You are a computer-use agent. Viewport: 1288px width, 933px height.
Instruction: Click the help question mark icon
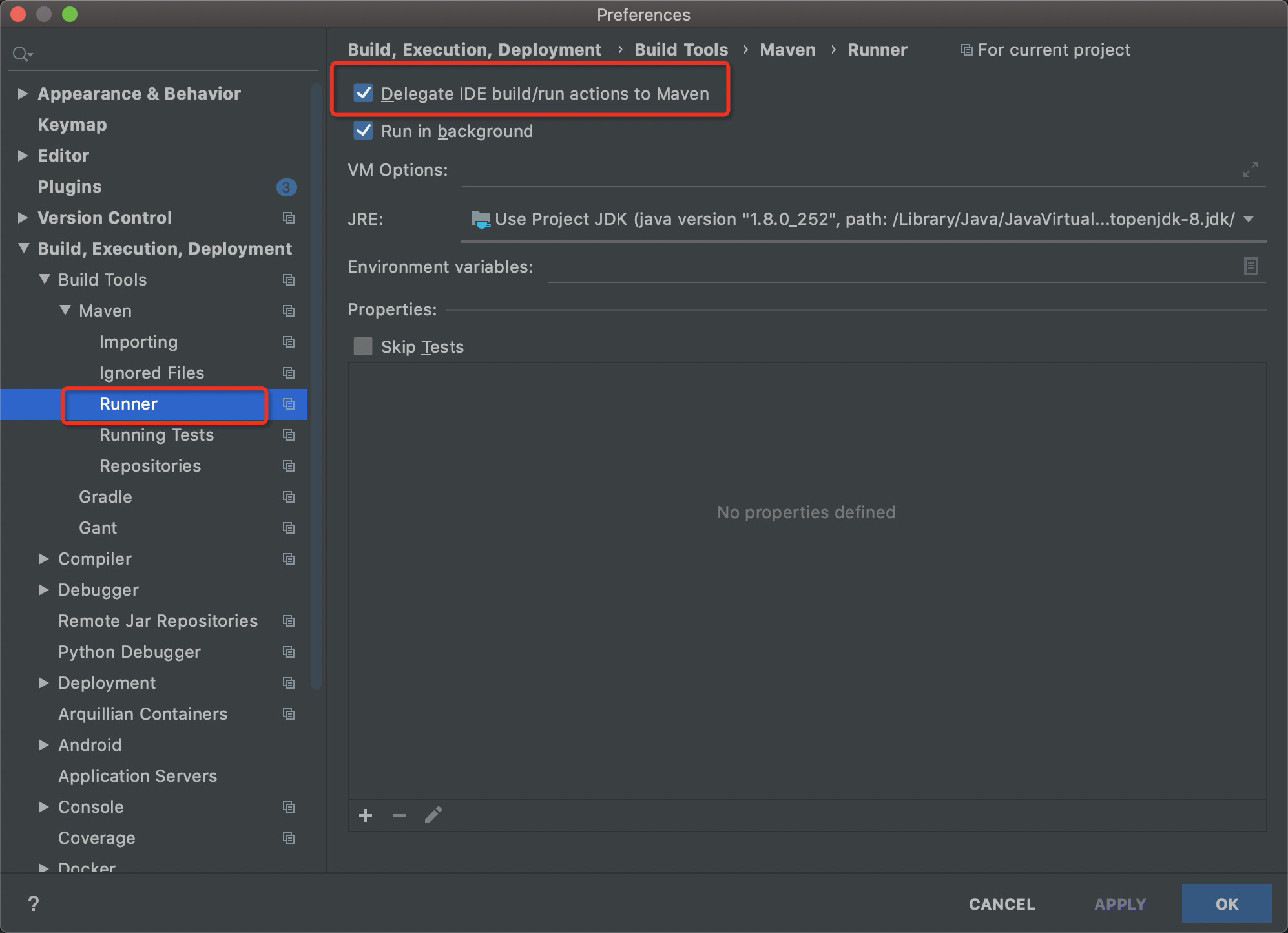coord(34,903)
